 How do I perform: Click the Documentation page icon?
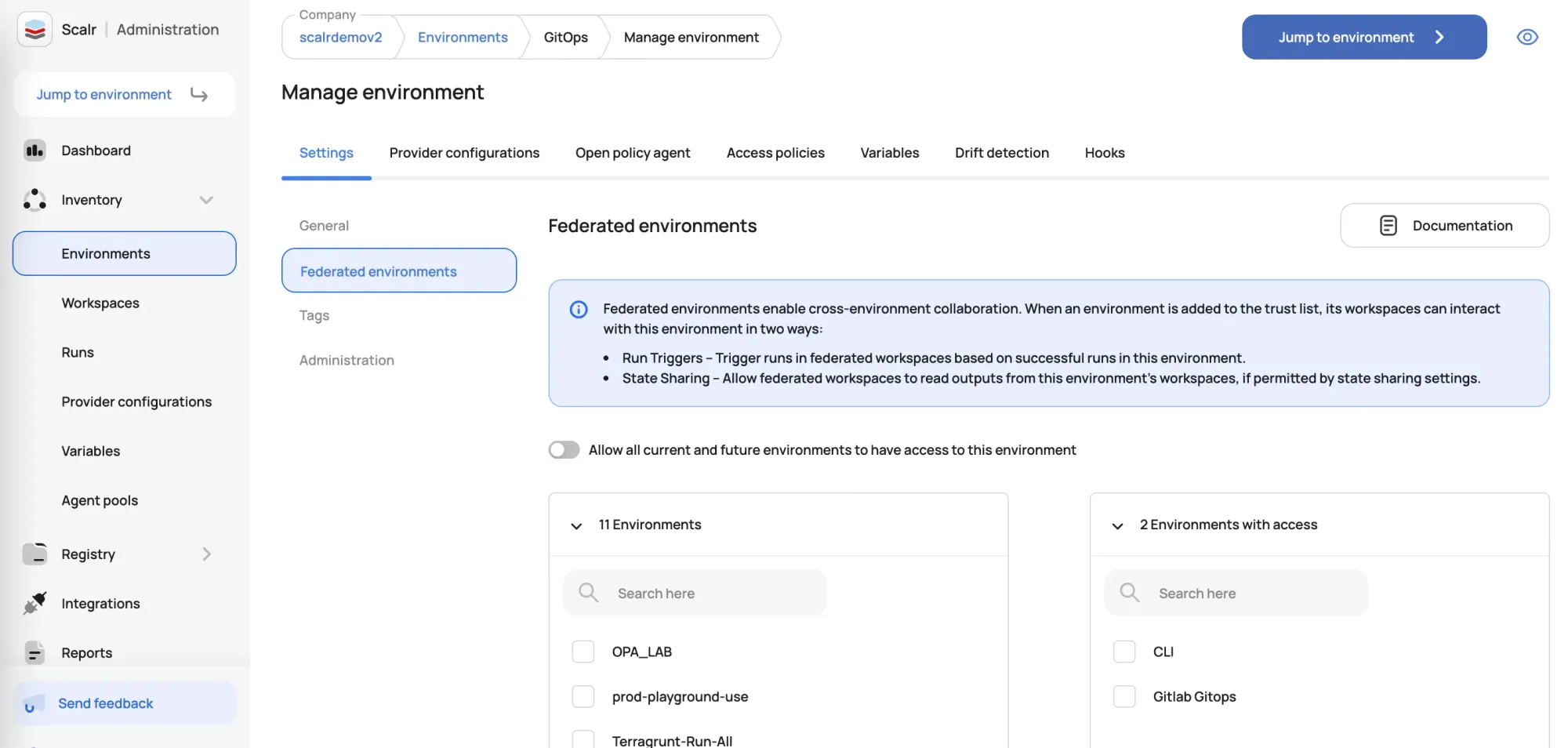[x=1388, y=226]
